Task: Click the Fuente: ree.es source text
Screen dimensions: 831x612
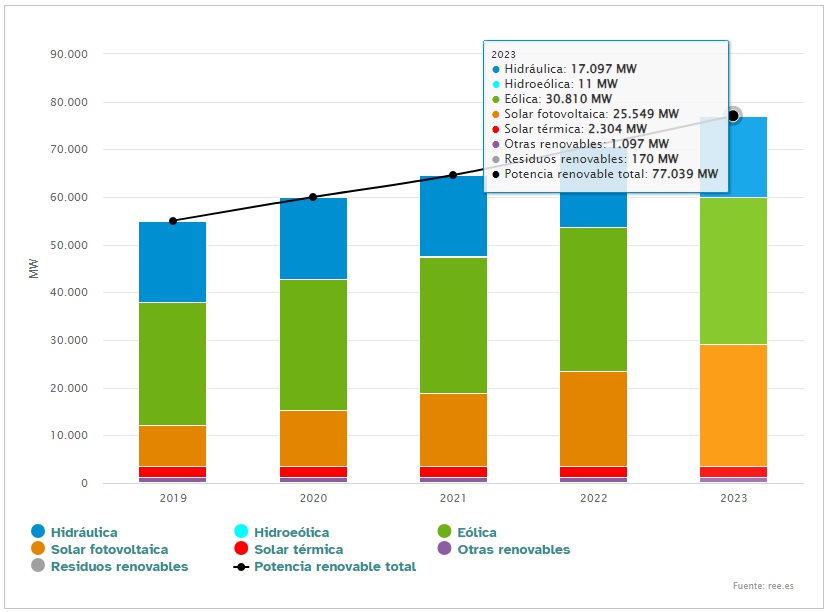Action: tap(763, 586)
